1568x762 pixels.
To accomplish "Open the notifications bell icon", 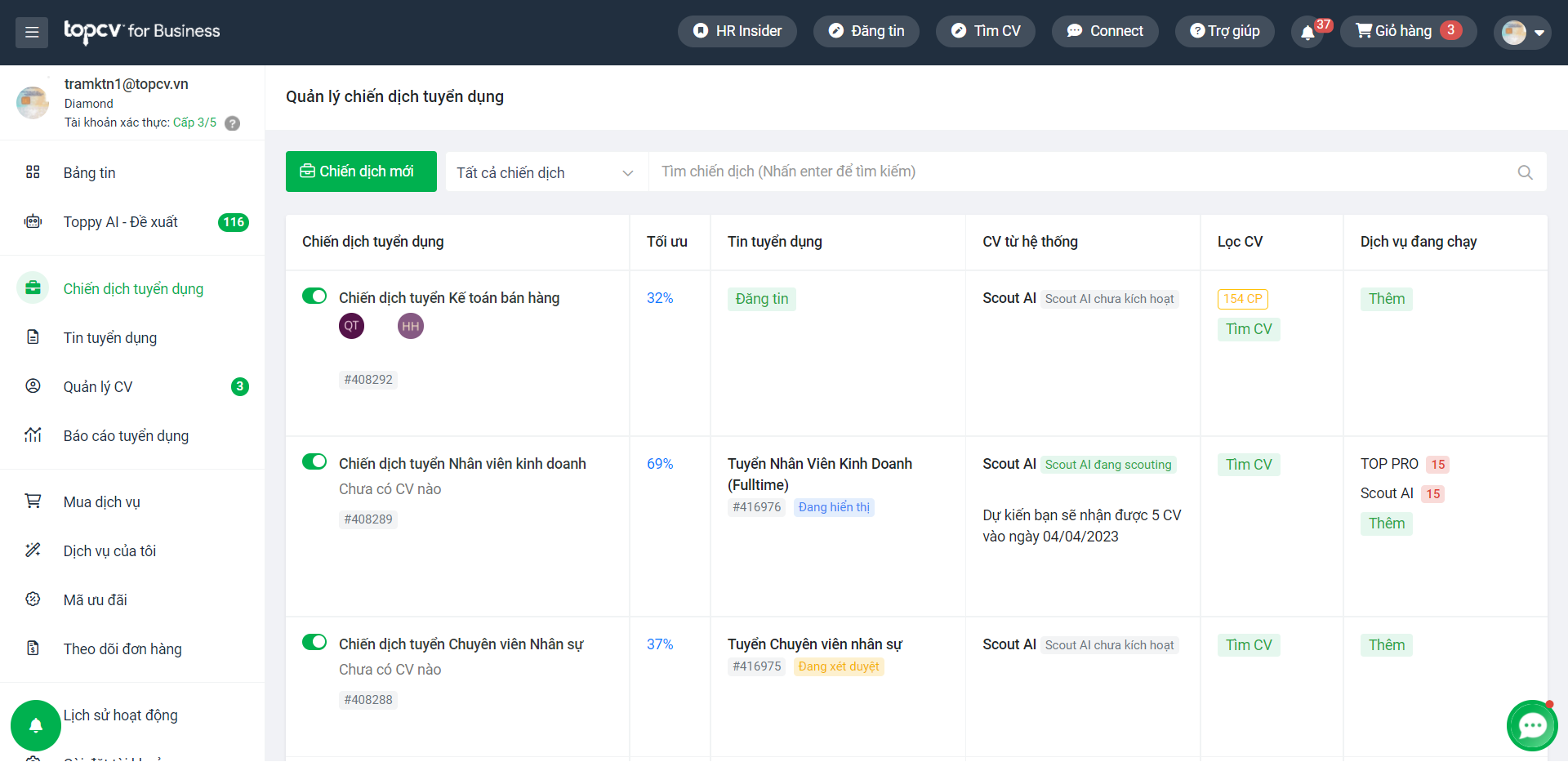I will click(1307, 33).
